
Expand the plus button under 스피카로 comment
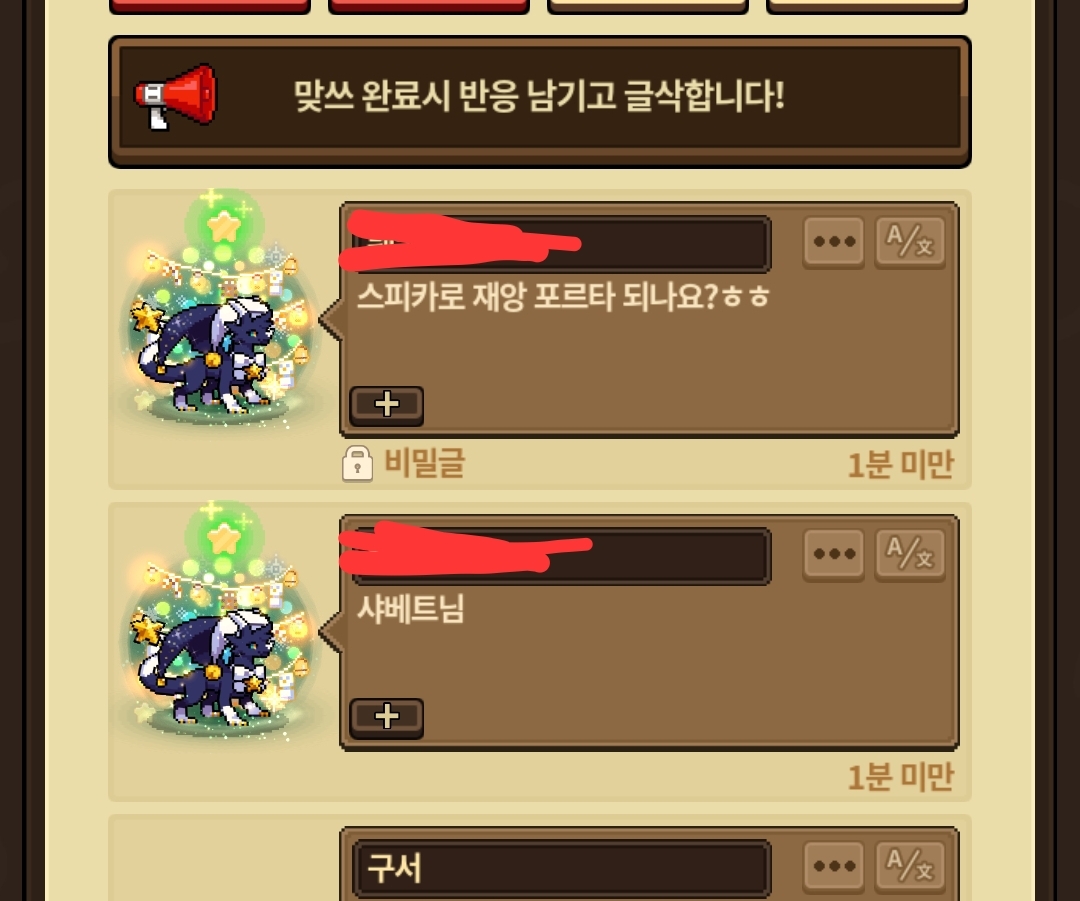(386, 405)
